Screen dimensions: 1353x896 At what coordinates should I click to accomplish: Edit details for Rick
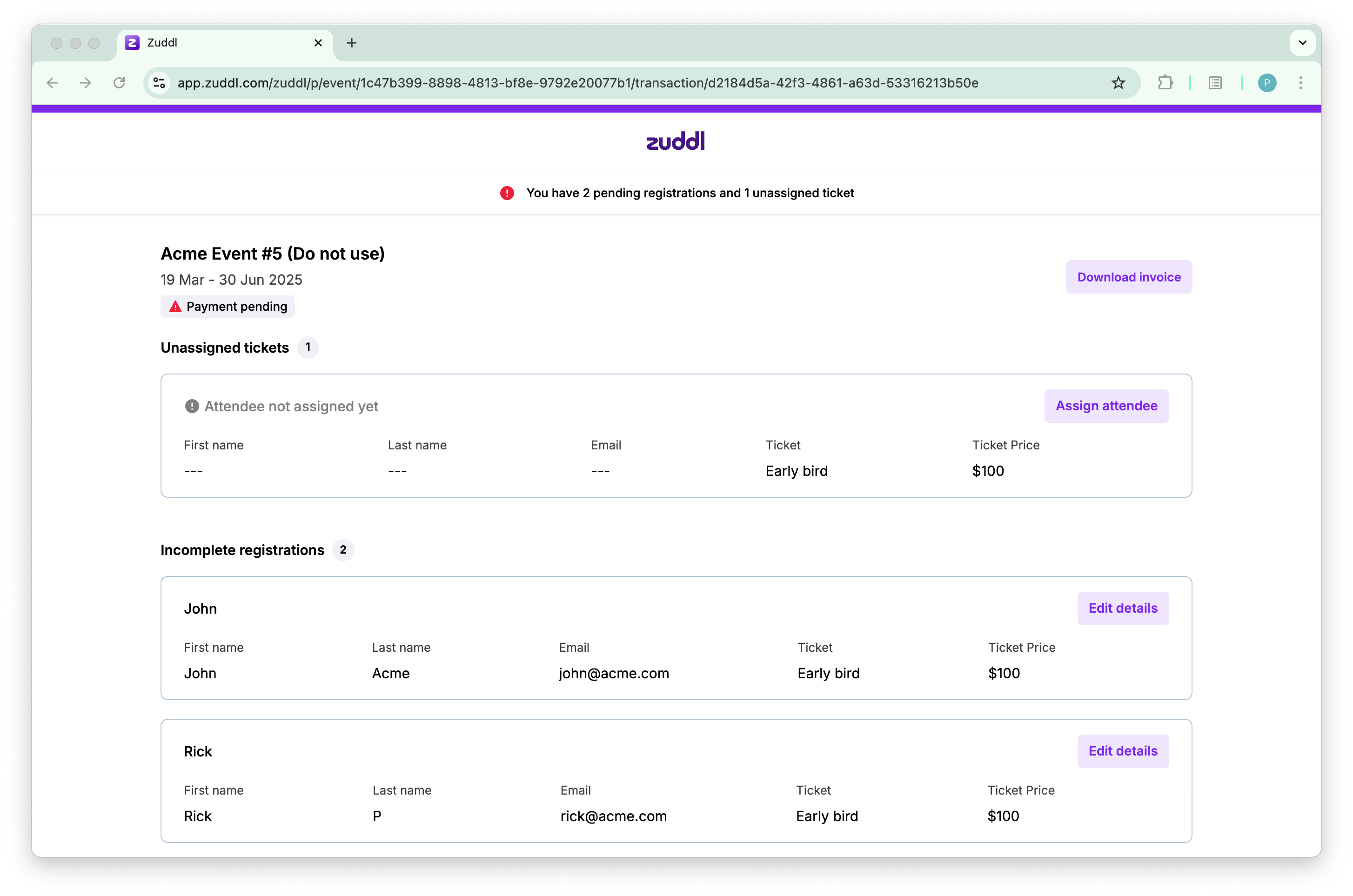1123,751
